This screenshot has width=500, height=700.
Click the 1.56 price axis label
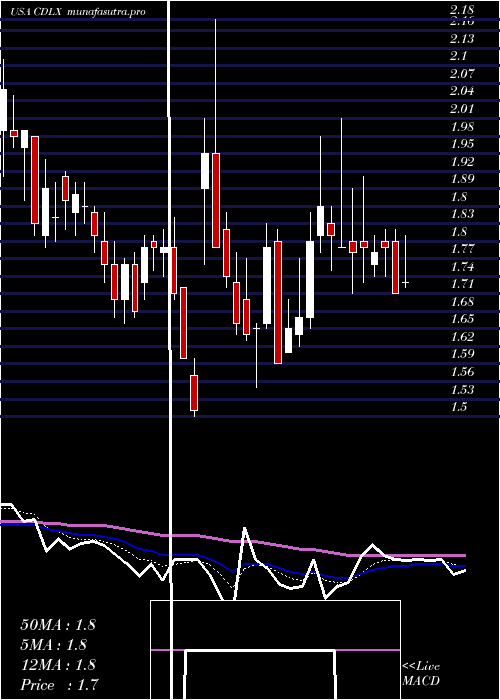tap(462, 372)
